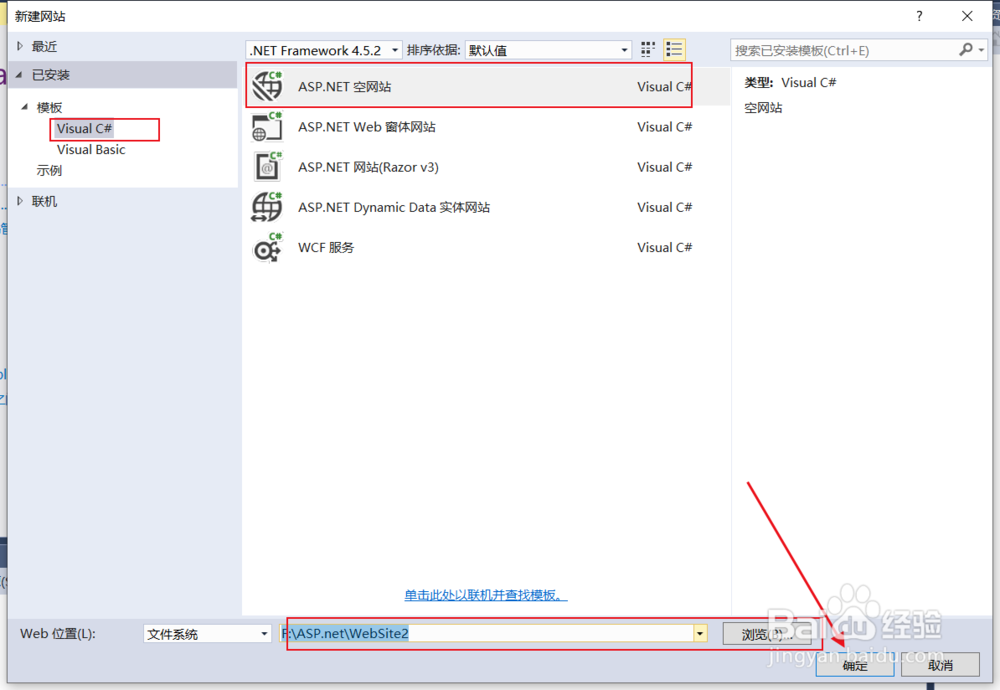This screenshot has width=1000, height=690.
Task: Select the ASP.NET 空网站 template name
Action: point(344,86)
